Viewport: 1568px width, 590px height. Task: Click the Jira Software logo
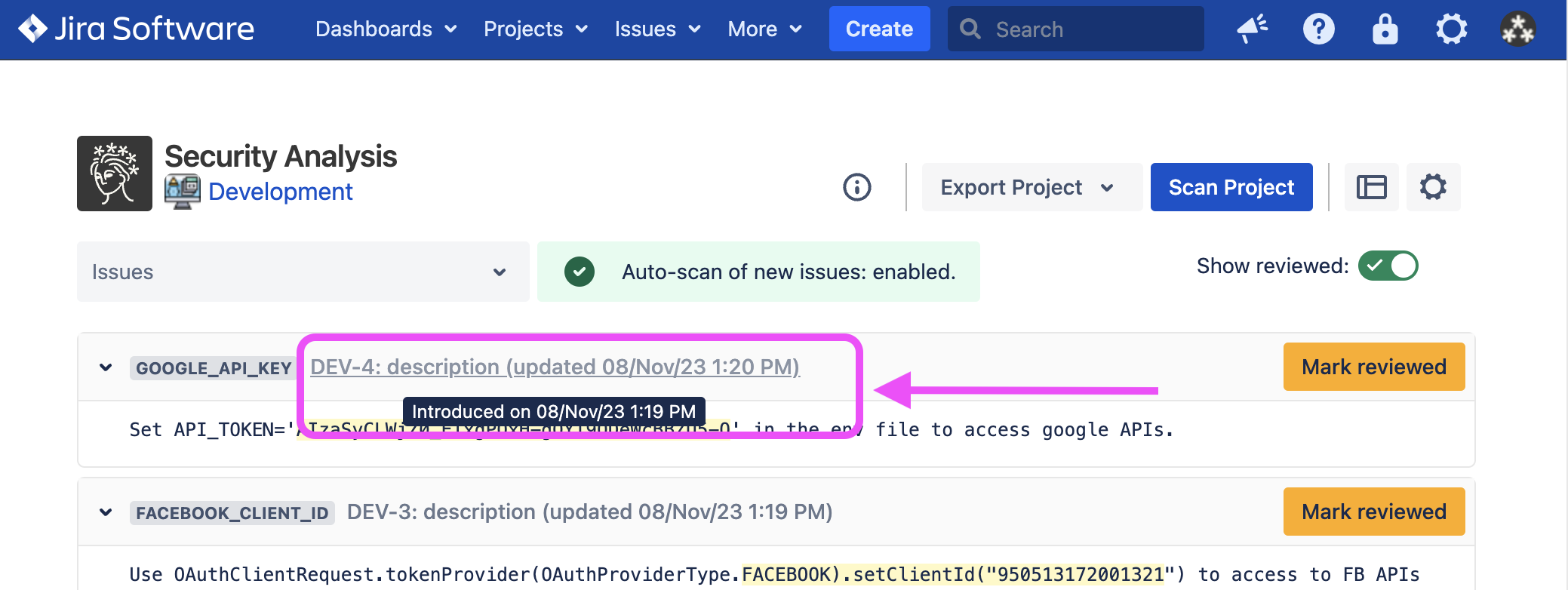137,29
